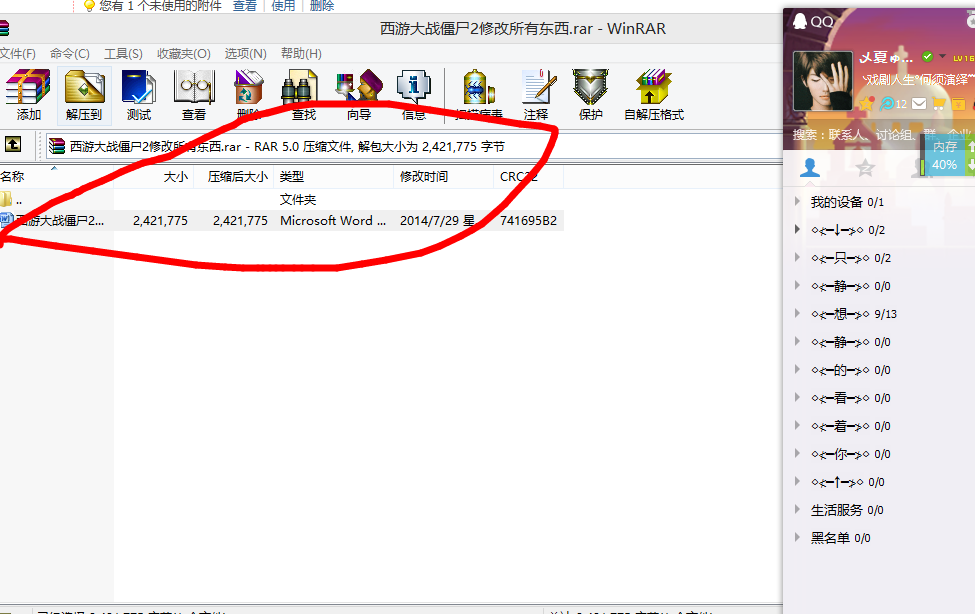Viewport: 975px width, 614px height.
Task: Open the 选项(N) menu
Action: click(x=245, y=53)
